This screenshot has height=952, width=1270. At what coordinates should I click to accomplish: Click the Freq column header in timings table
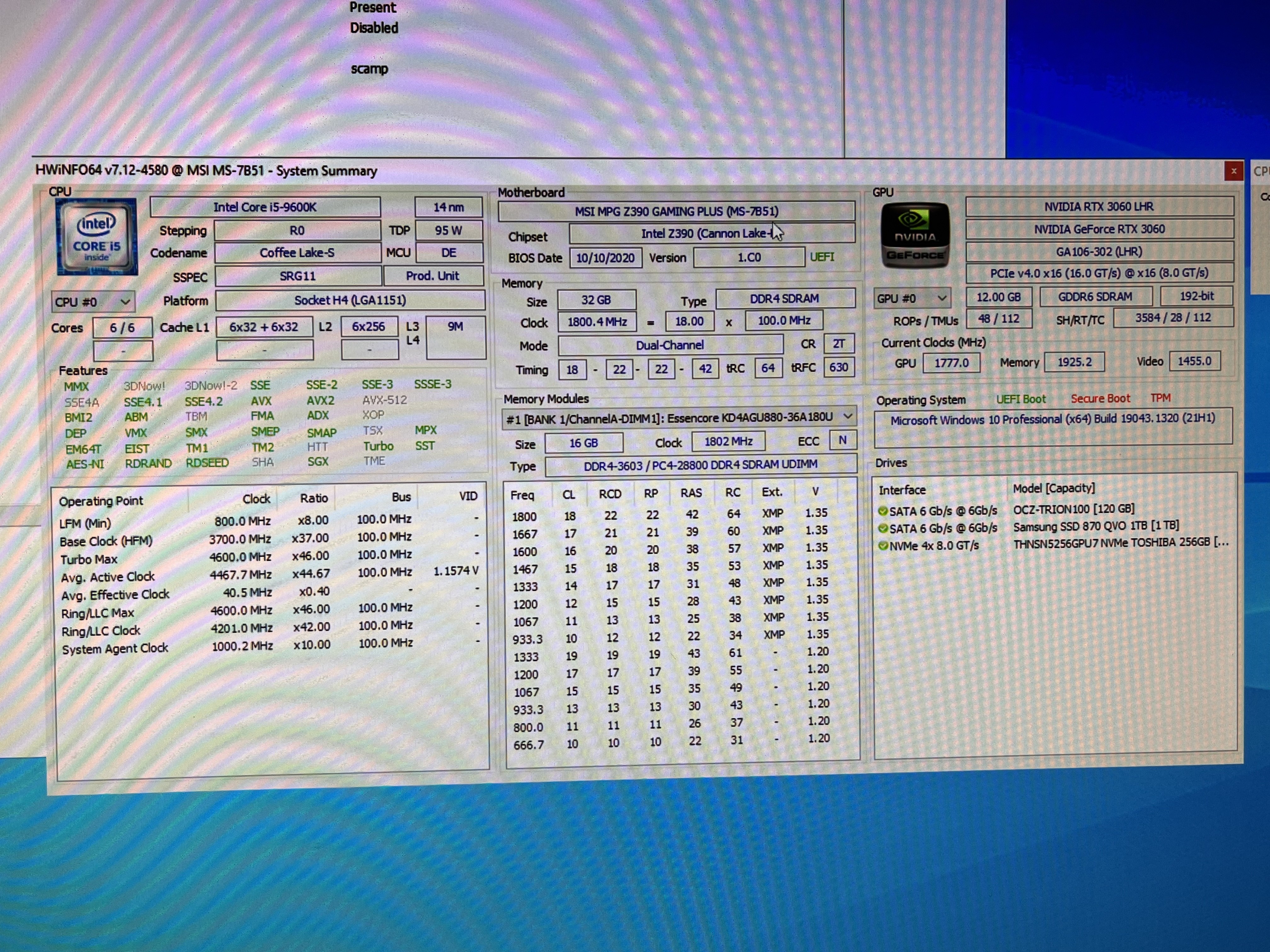coord(522,495)
